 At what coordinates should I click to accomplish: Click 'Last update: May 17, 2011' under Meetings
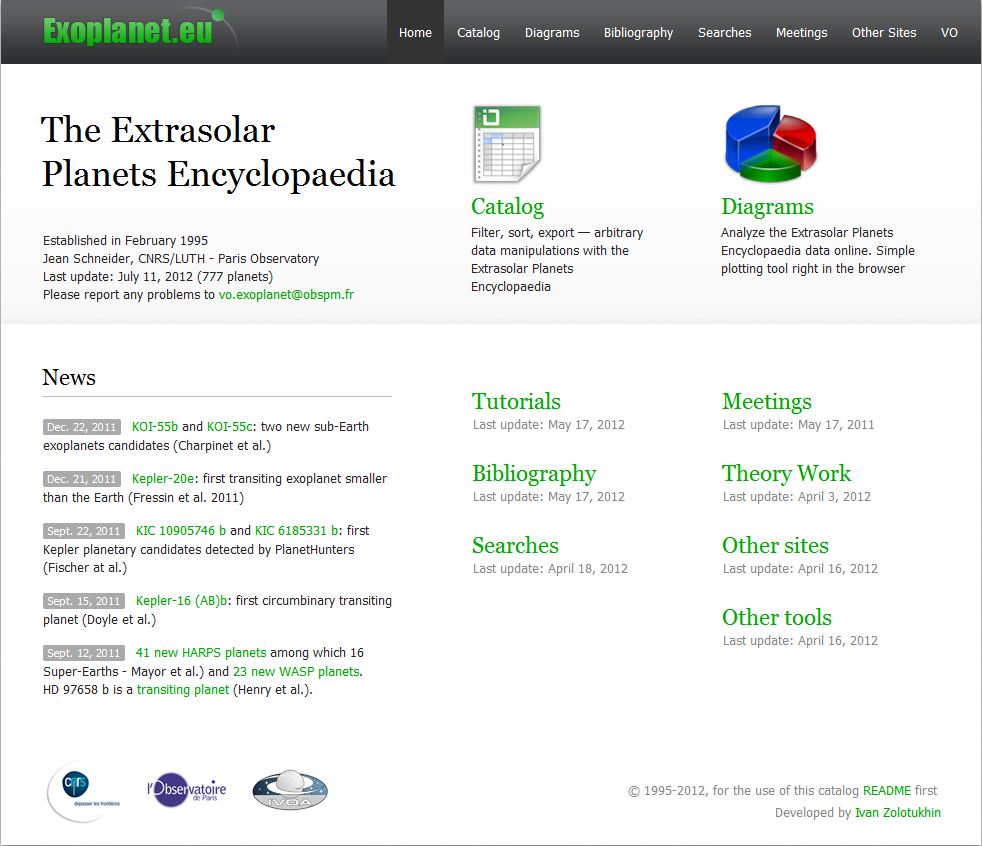[799, 425]
